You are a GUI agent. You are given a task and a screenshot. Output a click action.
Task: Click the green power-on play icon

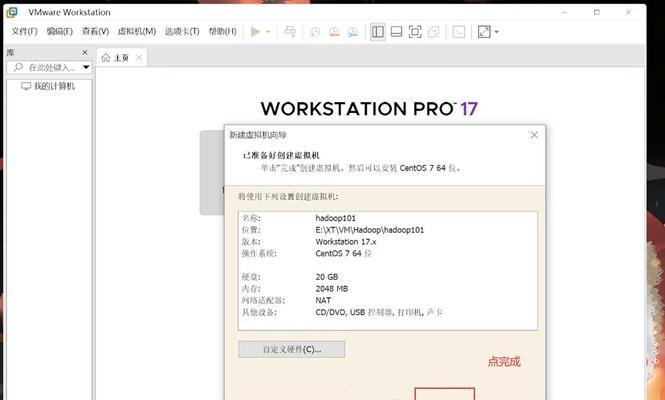tap(255, 32)
